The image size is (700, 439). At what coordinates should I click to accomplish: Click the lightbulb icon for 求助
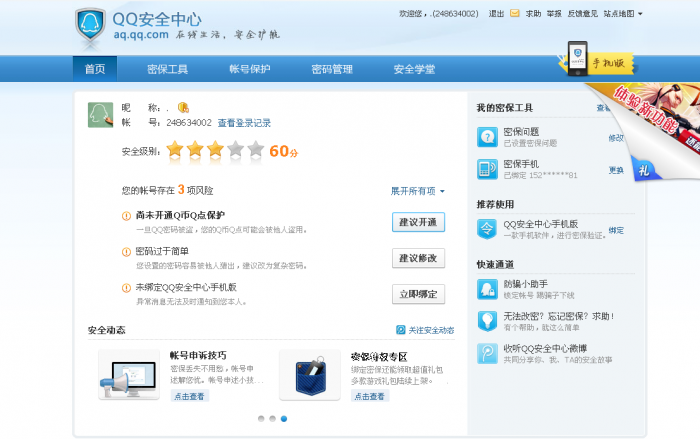tap(487, 321)
